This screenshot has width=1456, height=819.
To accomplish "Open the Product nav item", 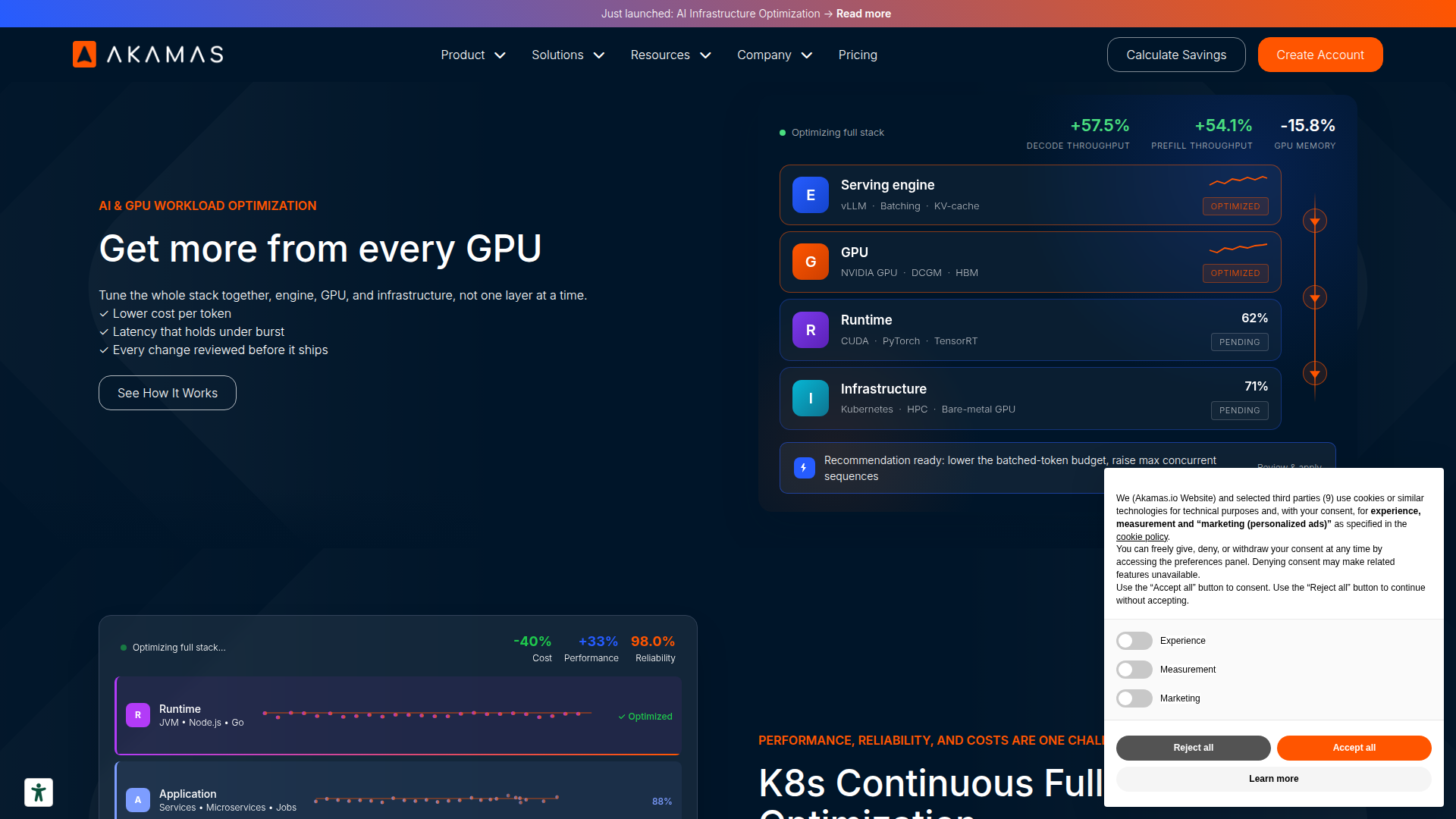I will click(463, 55).
